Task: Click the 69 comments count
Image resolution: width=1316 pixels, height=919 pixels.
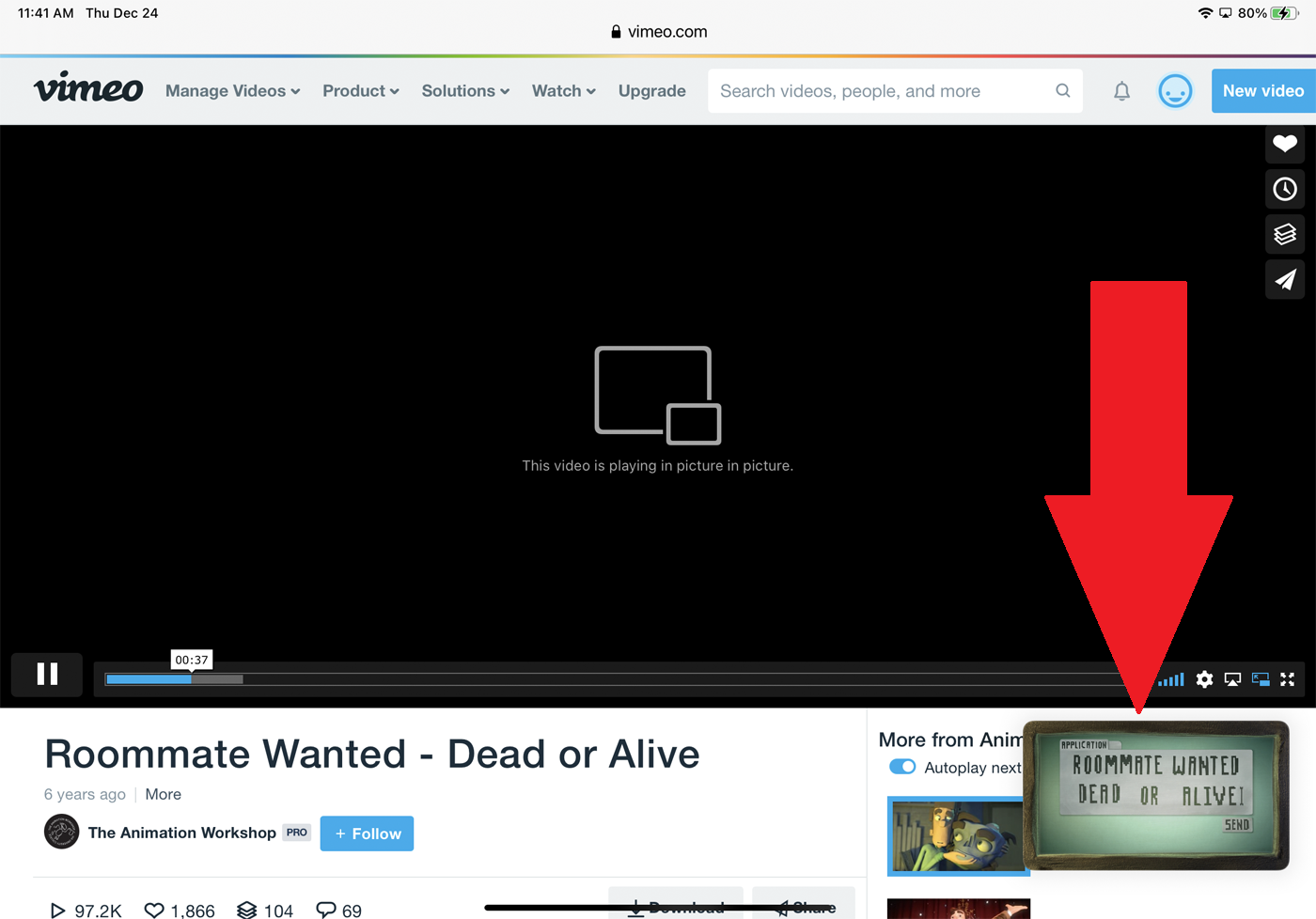Action: (x=339, y=910)
